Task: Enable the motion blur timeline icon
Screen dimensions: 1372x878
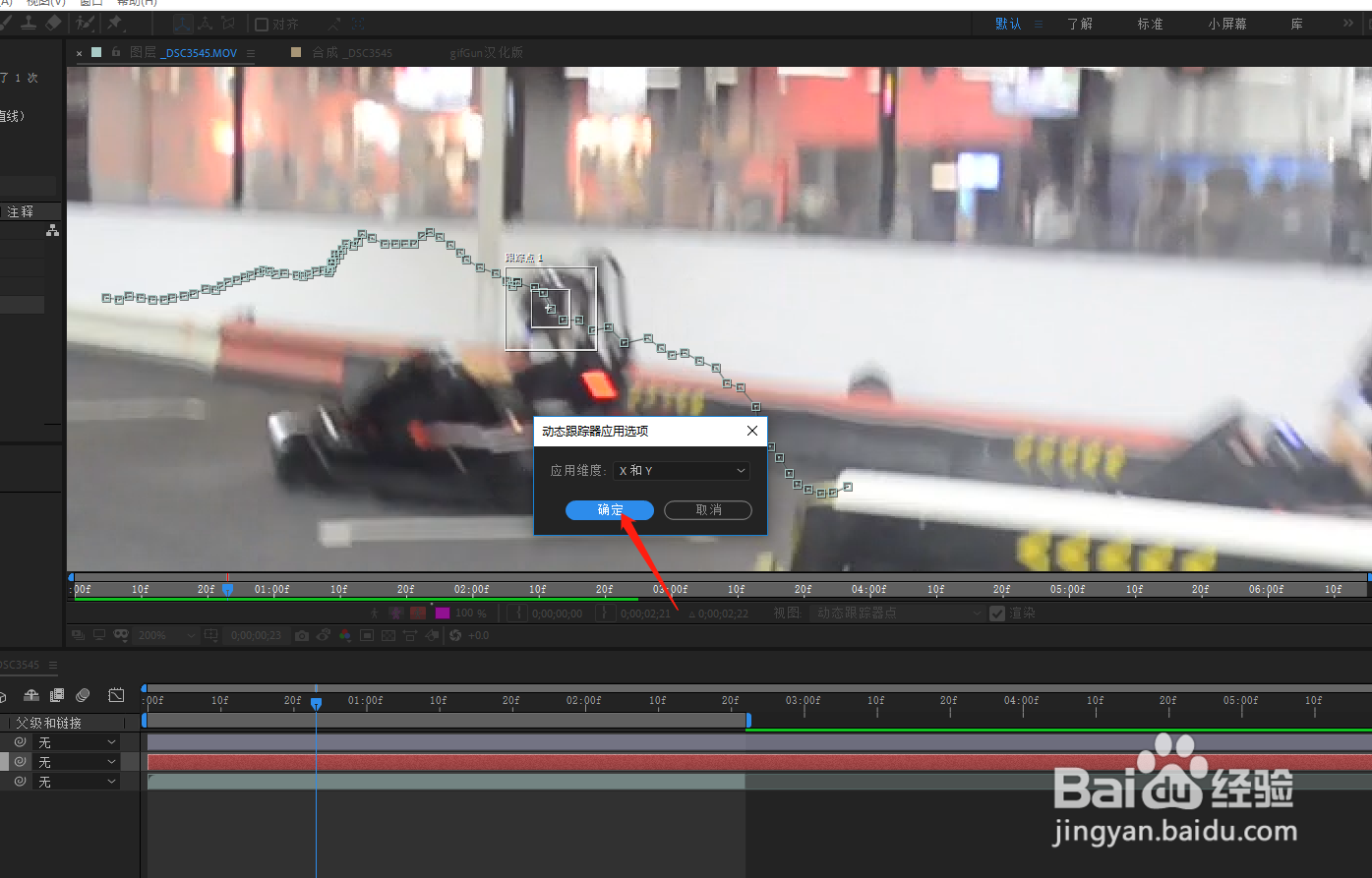Action: pyautogui.click(x=83, y=695)
